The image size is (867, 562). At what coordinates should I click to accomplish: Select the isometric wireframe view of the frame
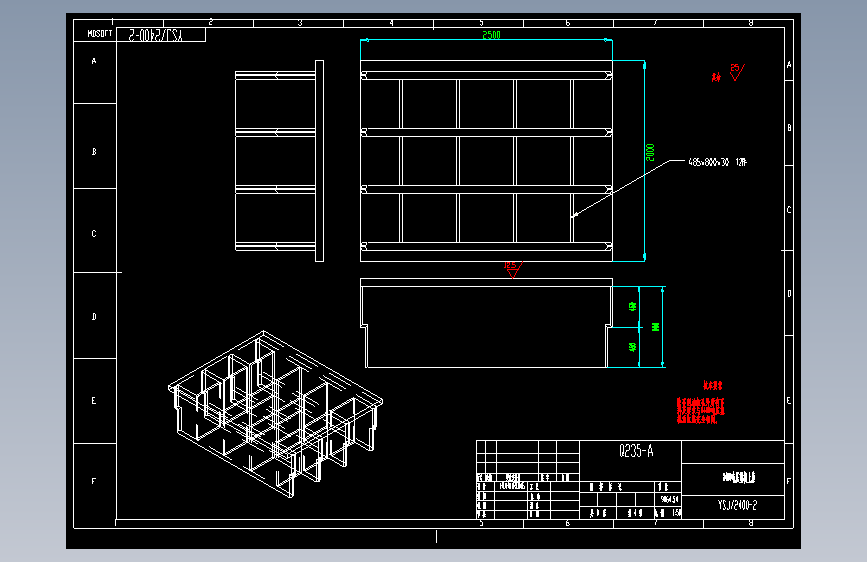coord(275,414)
